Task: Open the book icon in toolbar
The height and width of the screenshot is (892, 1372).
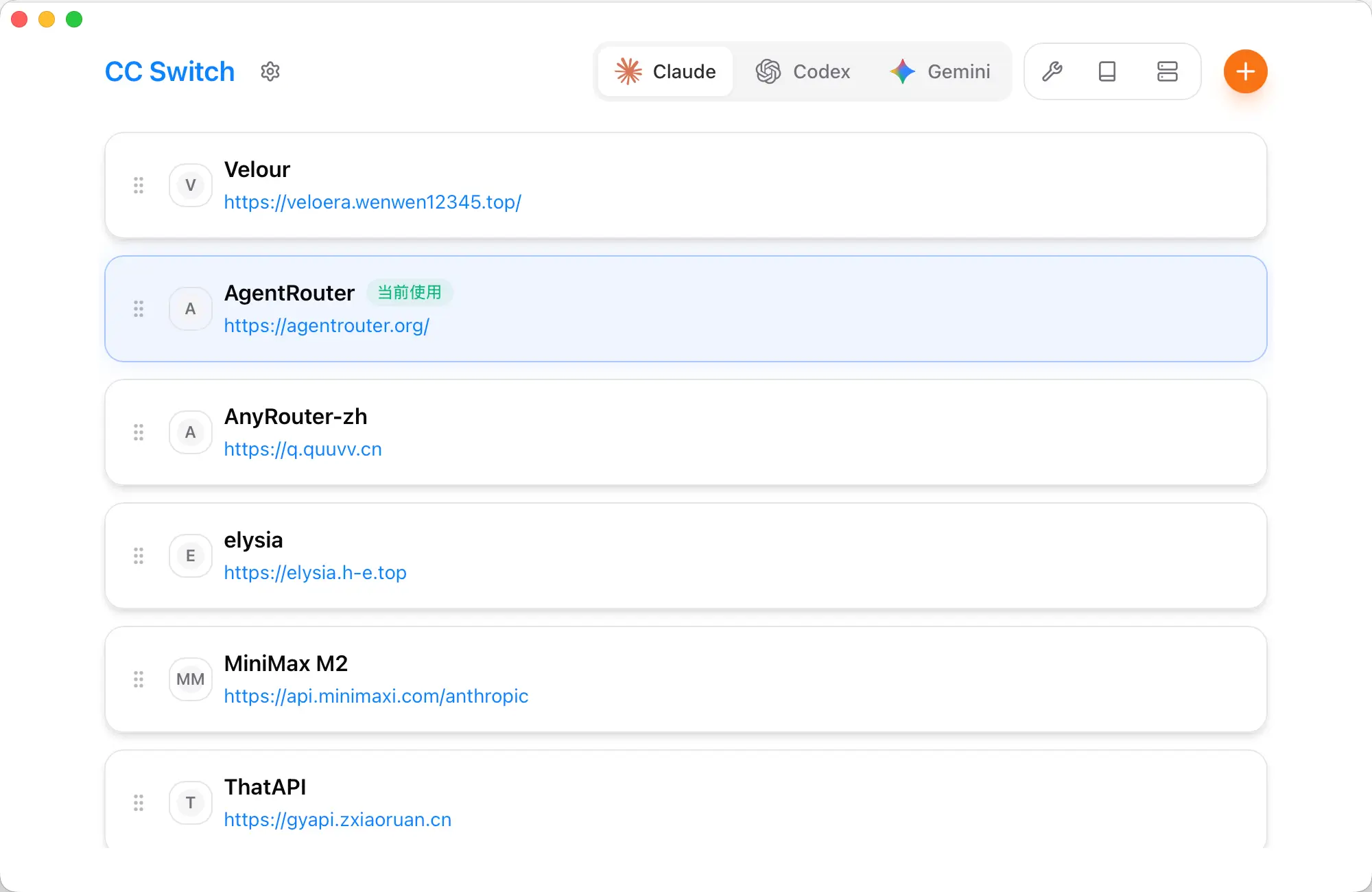Action: pyautogui.click(x=1107, y=71)
